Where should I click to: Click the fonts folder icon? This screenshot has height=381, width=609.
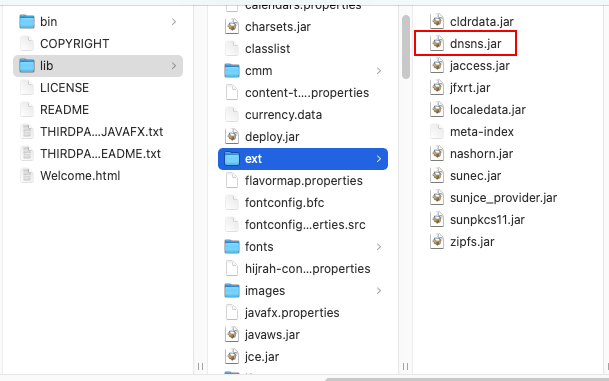click(x=232, y=247)
